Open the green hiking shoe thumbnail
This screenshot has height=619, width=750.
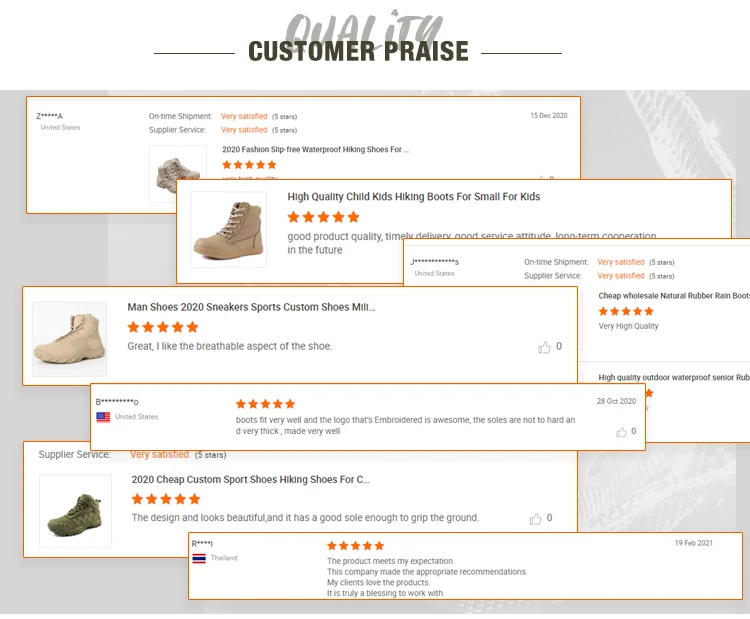[x=75, y=511]
